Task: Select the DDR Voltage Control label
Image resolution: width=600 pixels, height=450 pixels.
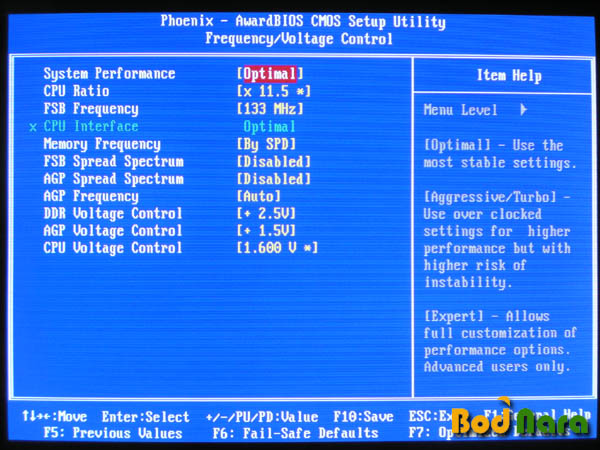Action: click(x=113, y=214)
